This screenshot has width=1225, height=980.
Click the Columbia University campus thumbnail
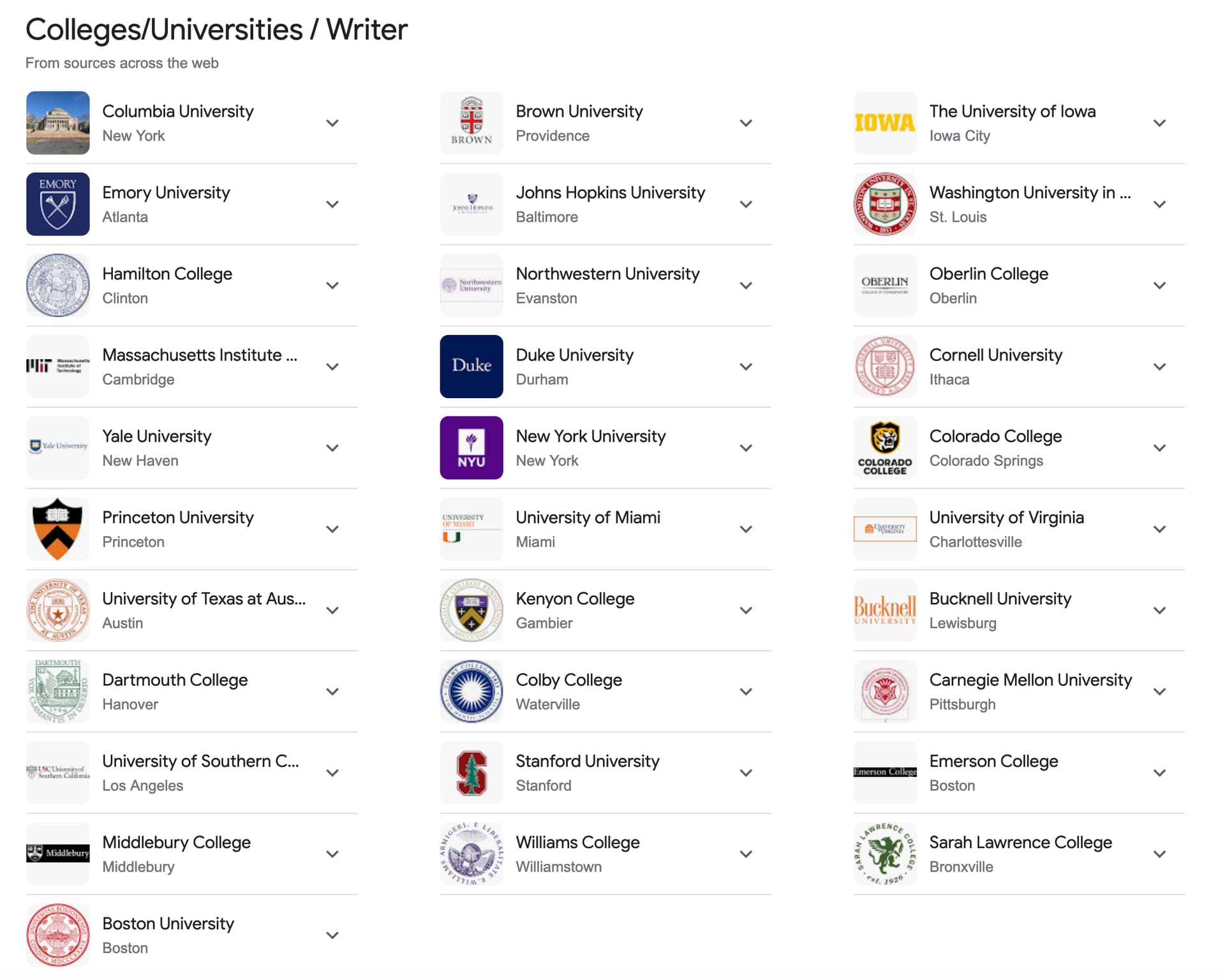pos(57,122)
